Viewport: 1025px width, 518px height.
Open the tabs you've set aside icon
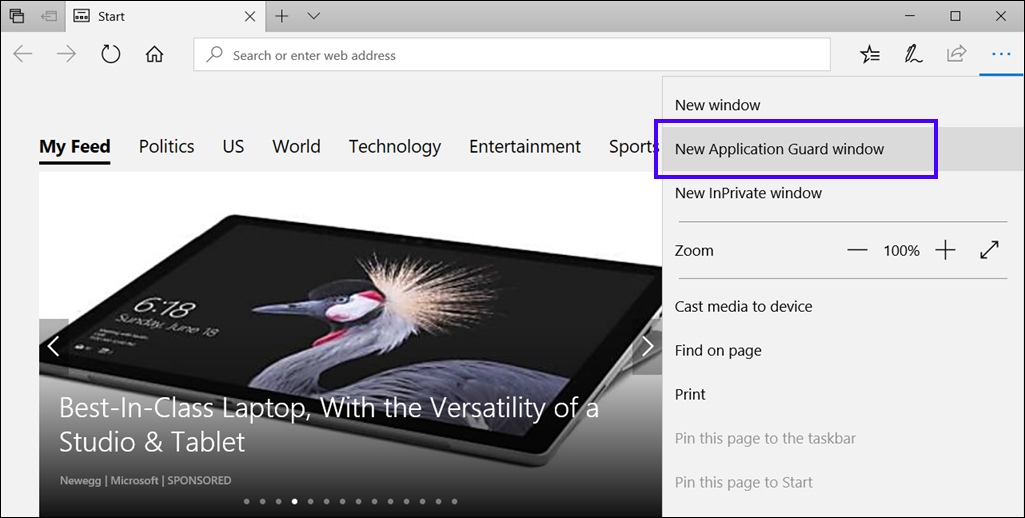pos(17,16)
